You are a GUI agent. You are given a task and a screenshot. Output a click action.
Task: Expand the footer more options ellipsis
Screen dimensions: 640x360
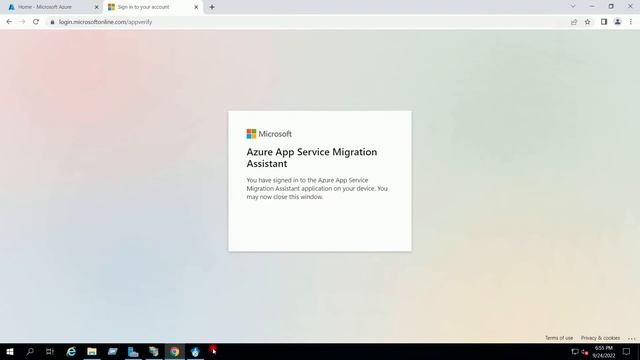tap(631, 338)
